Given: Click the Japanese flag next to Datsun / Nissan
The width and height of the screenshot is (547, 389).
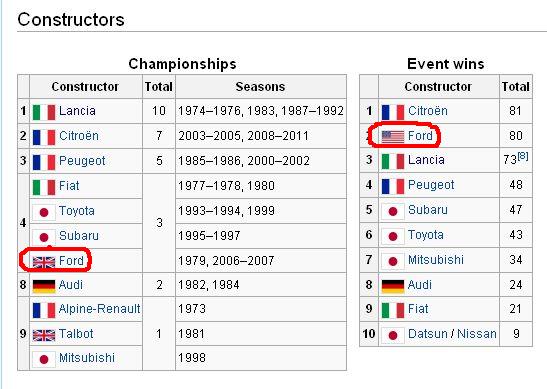Looking at the screenshot, I should [x=393, y=335].
